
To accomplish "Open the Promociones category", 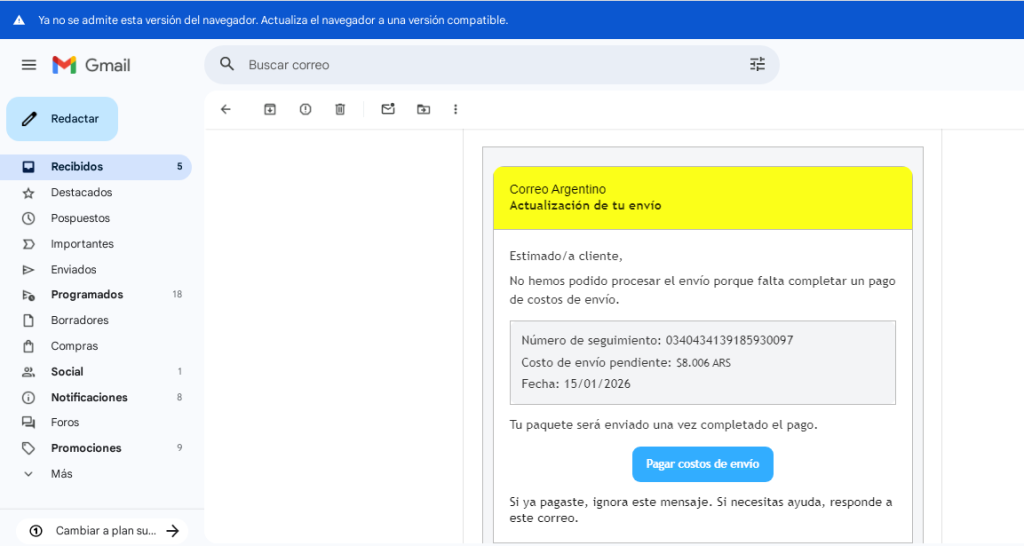I will point(86,448).
